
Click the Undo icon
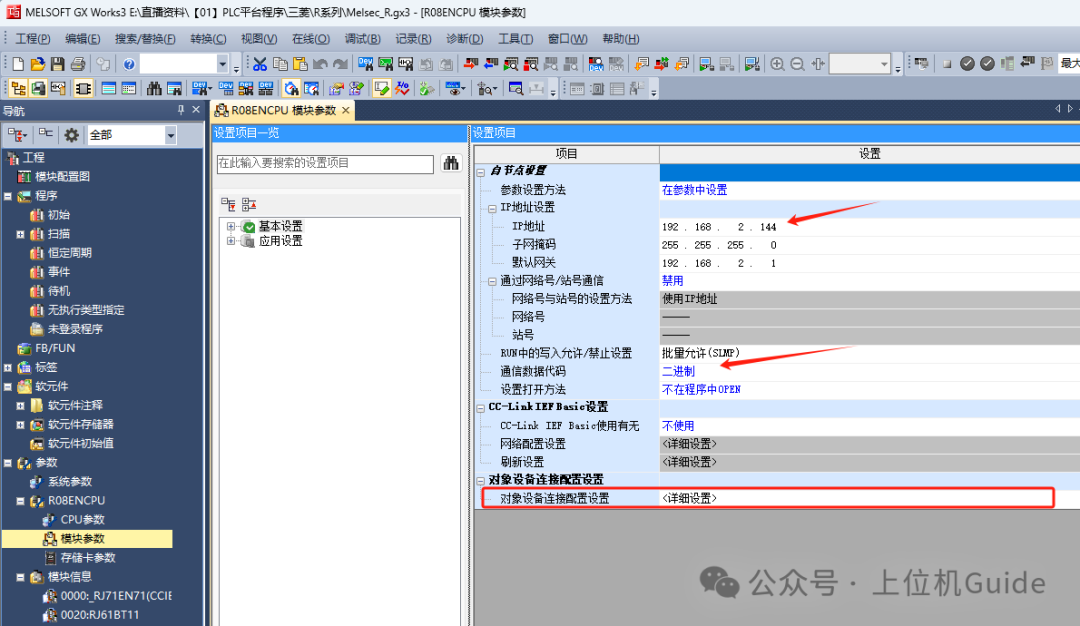(321, 63)
